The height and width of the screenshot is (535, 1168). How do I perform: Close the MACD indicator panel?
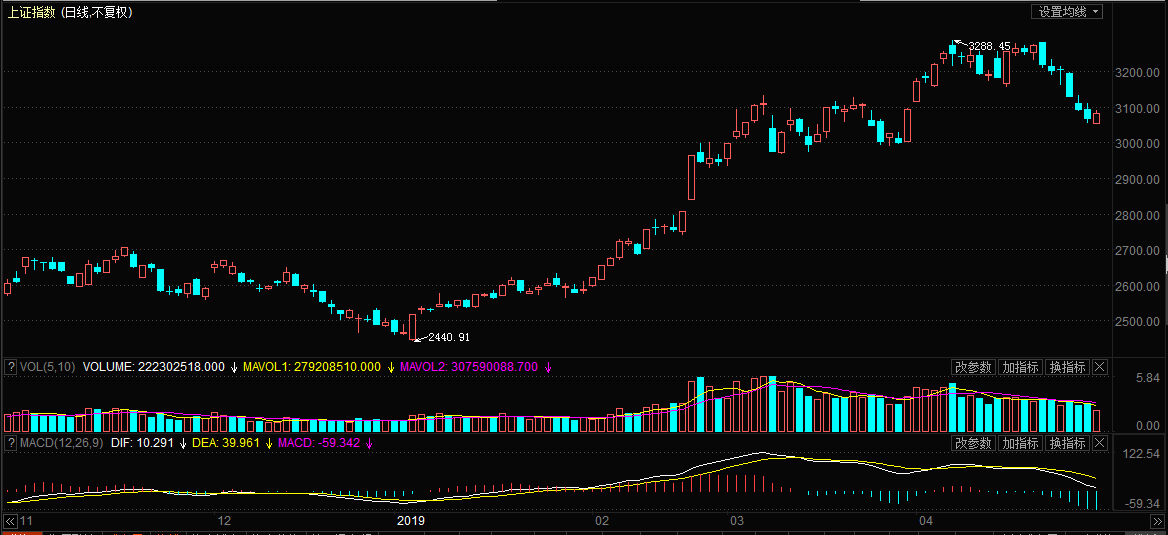[1100, 443]
